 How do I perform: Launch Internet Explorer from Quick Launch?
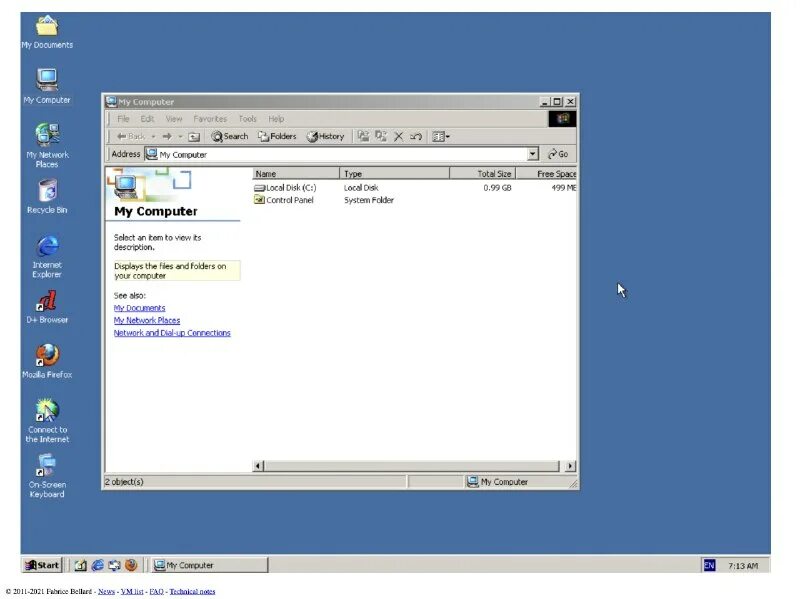[x=97, y=564]
